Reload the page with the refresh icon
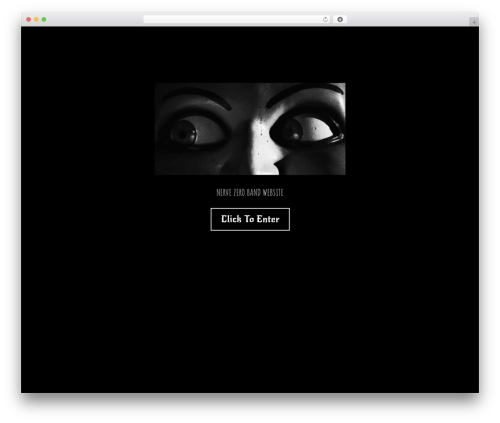500x423 pixels. click(x=325, y=19)
